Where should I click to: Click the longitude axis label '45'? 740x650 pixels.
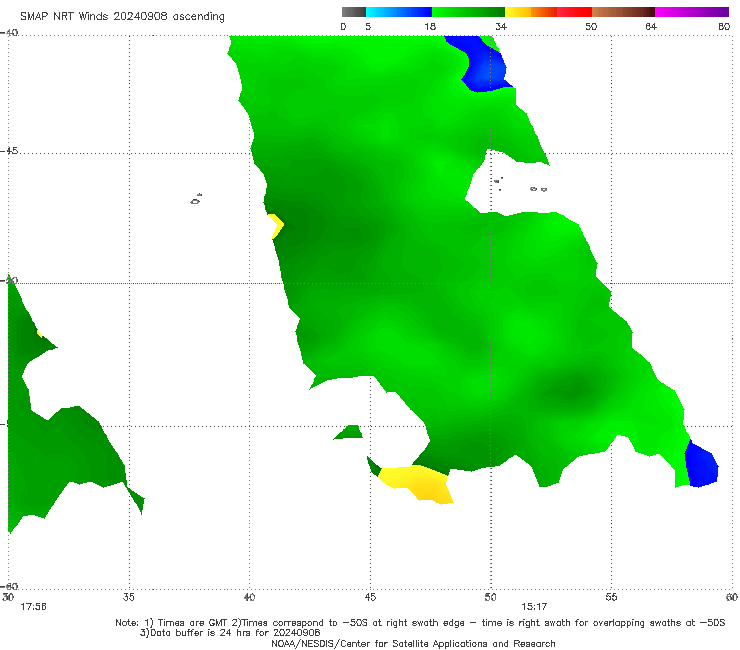click(370, 597)
